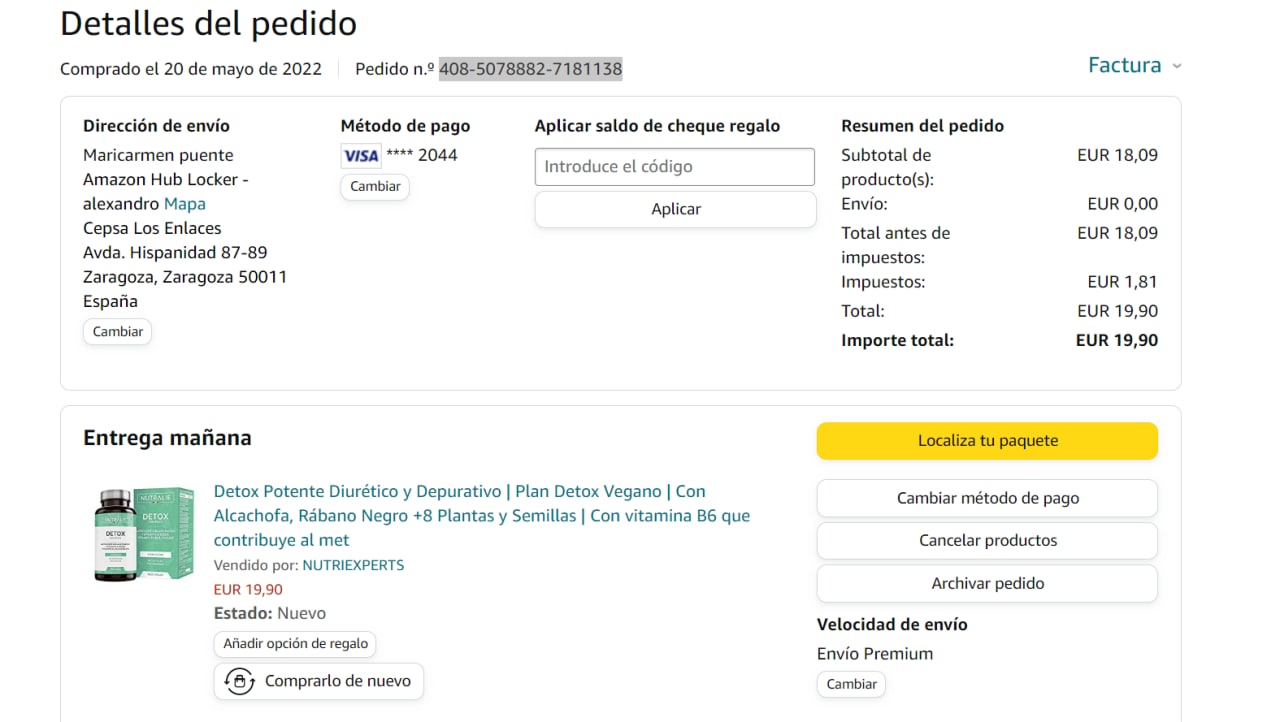Screen dimensions: 1280x722
Task: Change the shipping address with Cambiar
Action: (x=118, y=332)
